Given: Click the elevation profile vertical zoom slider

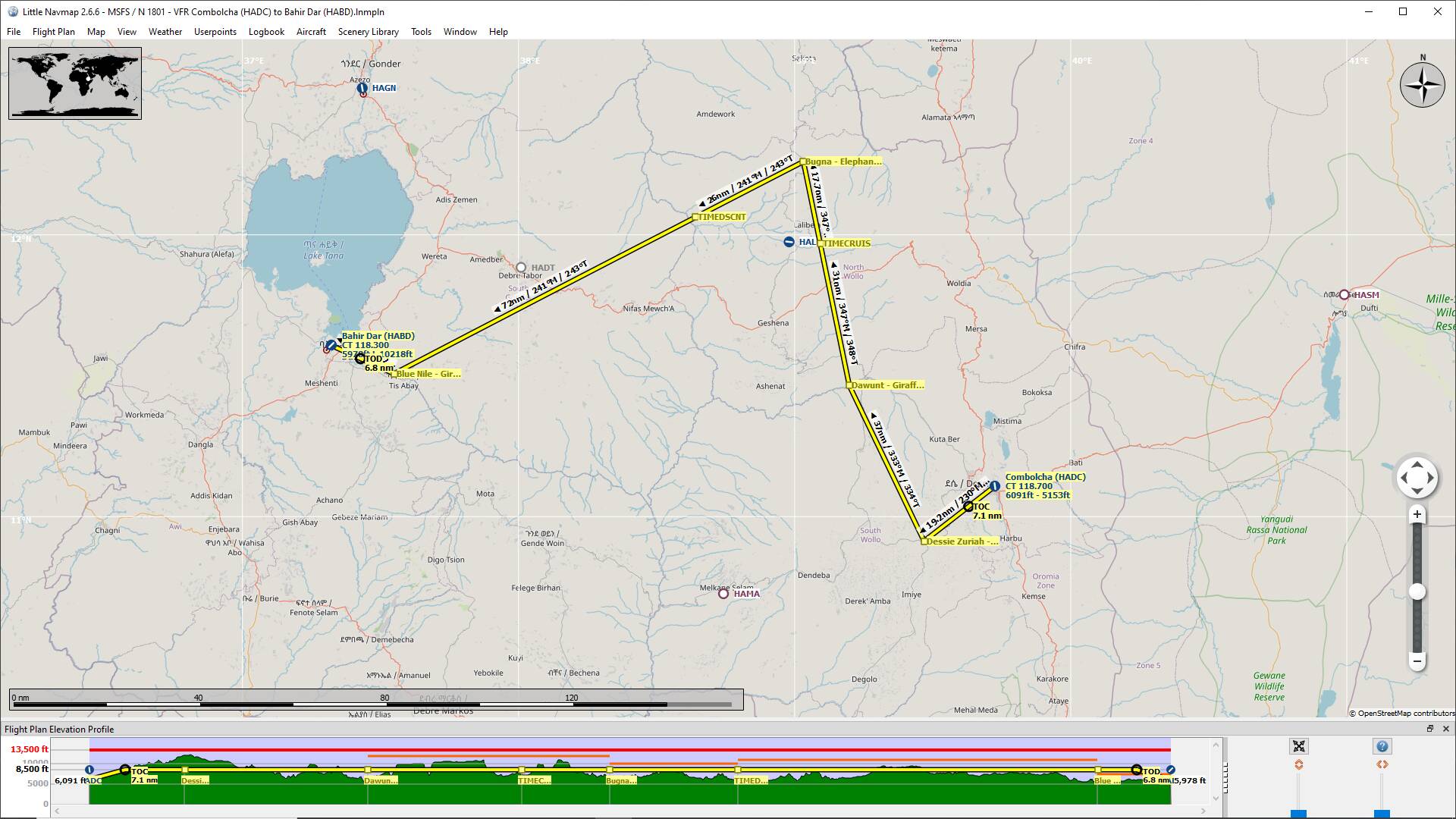Looking at the screenshot, I should (1298, 814).
